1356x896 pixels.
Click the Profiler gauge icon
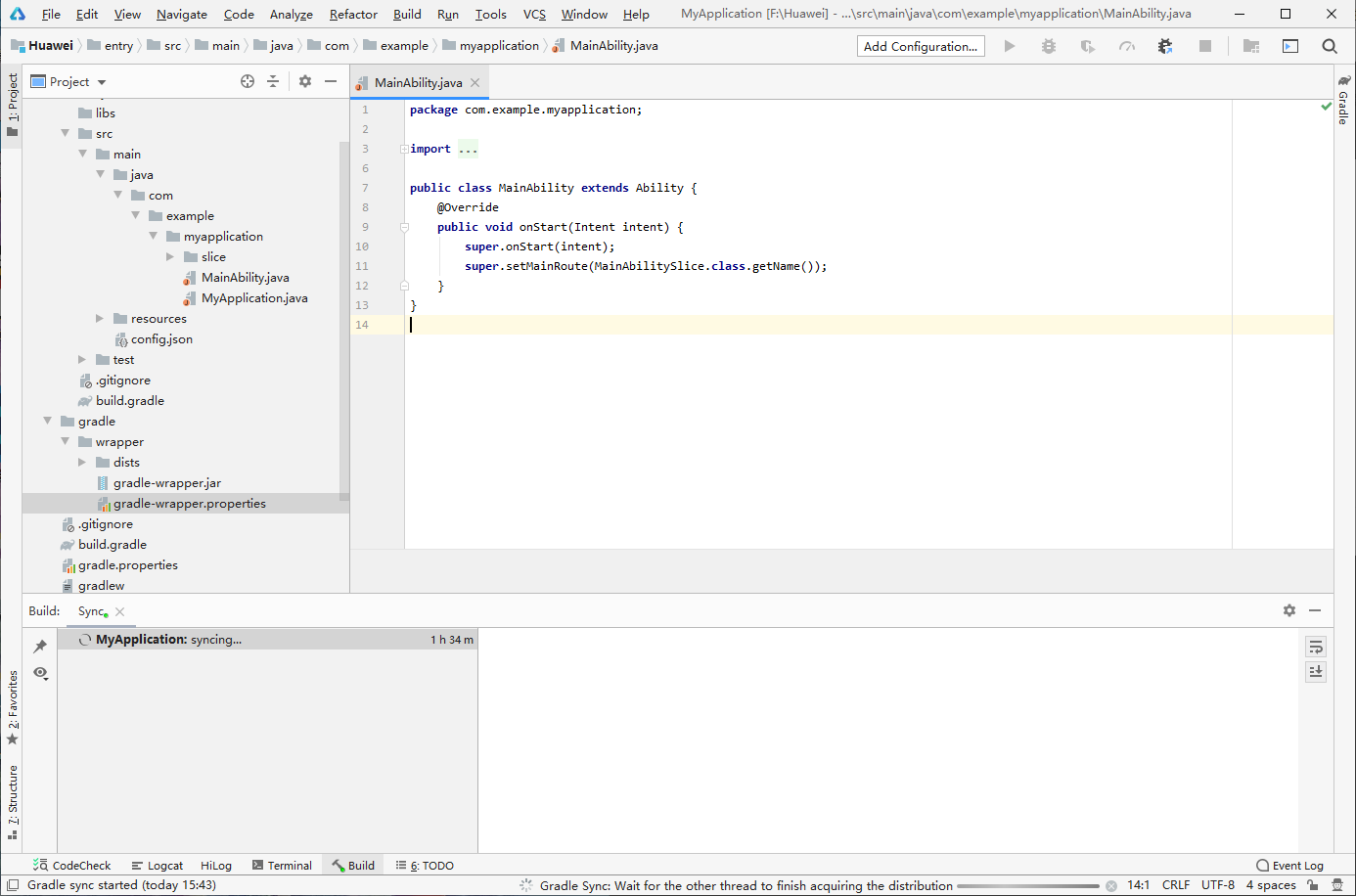click(1127, 46)
